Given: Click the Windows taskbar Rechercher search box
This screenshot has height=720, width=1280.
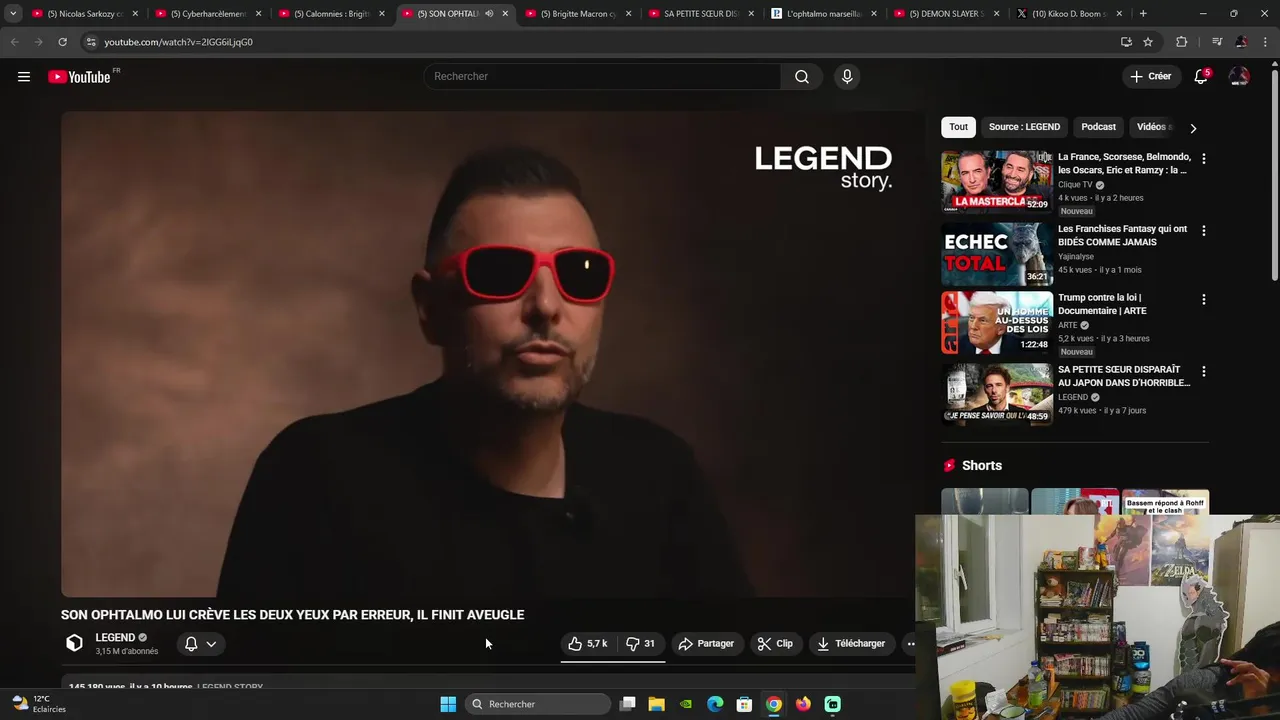Looking at the screenshot, I should (x=538, y=704).
